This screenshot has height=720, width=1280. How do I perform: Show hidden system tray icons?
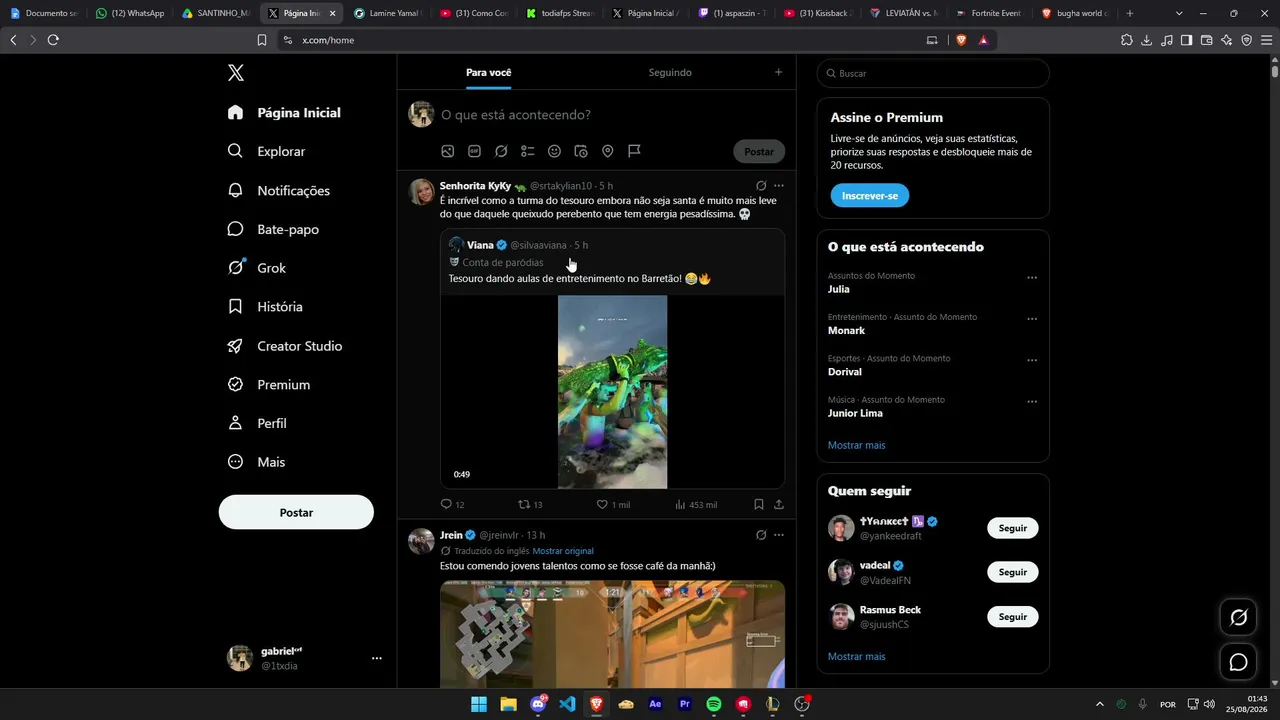tap(1100, 704)
